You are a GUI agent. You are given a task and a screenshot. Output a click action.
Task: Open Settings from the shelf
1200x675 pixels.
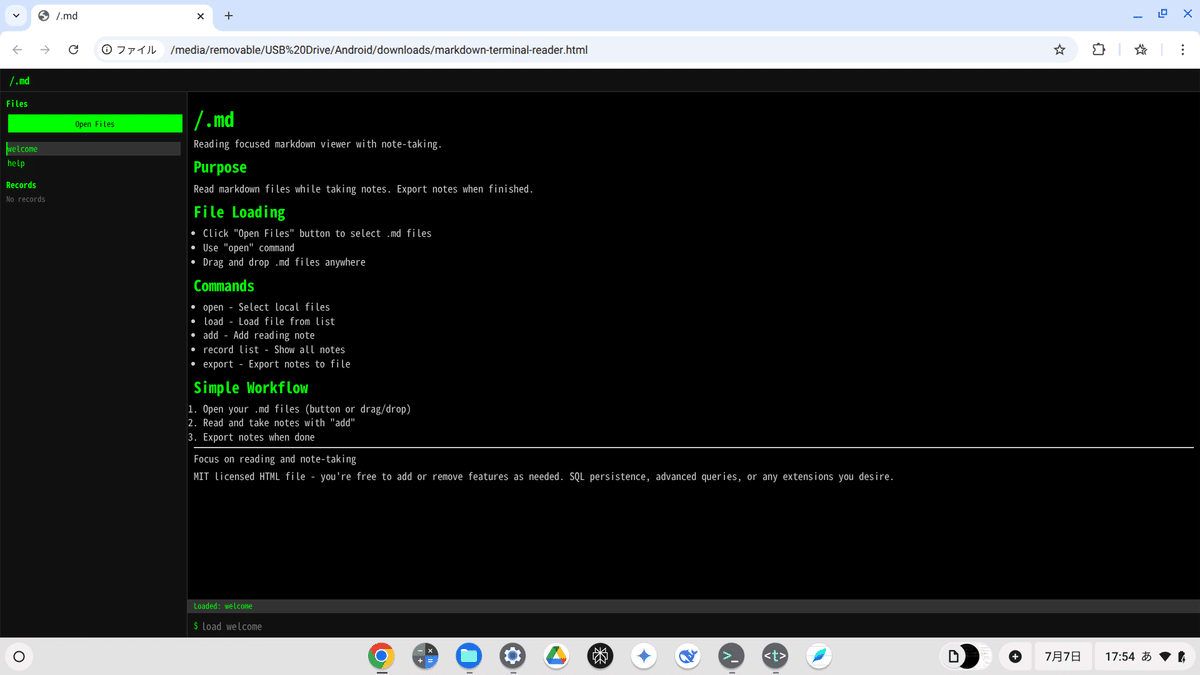tap(513, 656)
